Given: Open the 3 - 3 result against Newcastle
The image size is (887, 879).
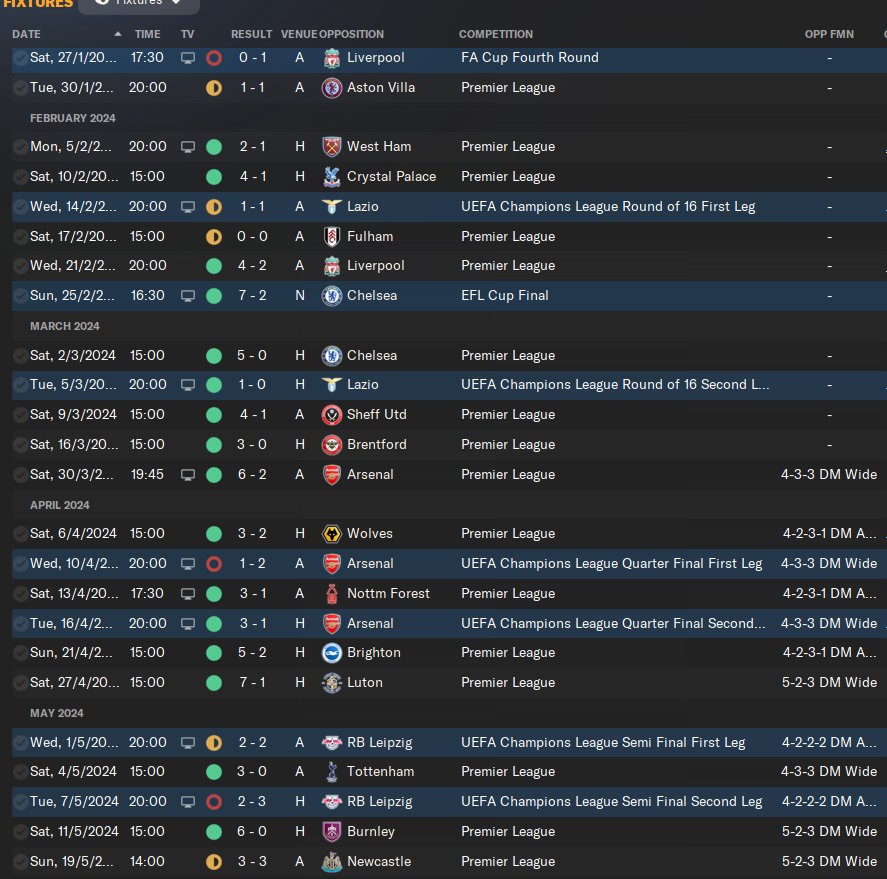Looking at the screenshot, I should tap(252, 861).
